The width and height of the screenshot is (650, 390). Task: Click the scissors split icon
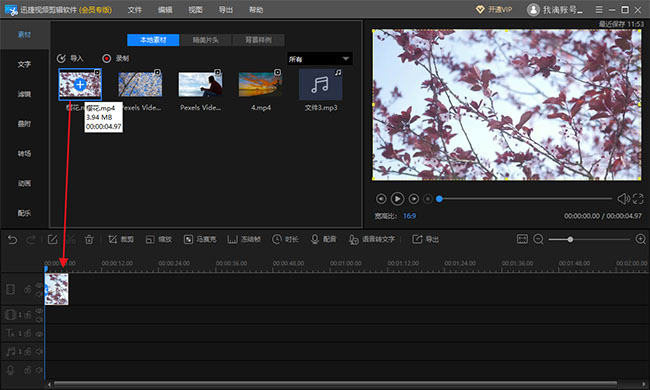pos(71,240)
